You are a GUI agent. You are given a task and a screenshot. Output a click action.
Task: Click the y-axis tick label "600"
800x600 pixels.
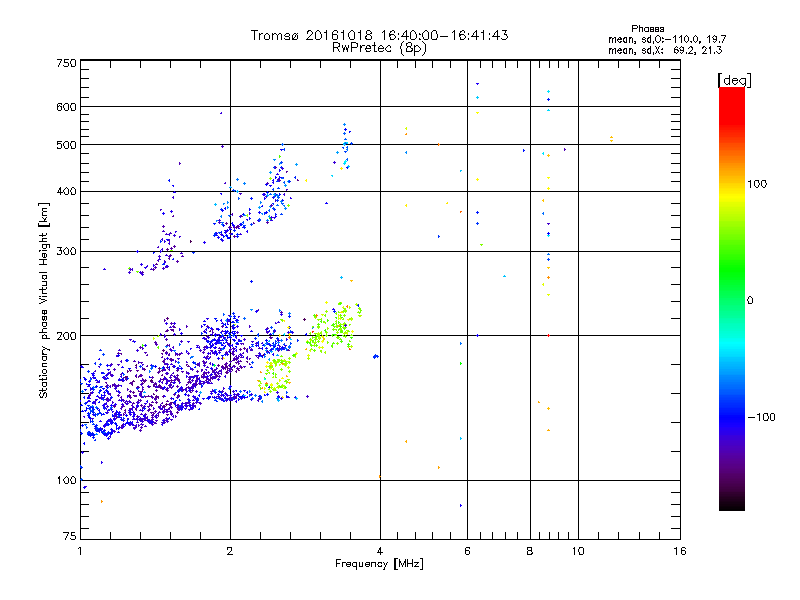point(66,107)
